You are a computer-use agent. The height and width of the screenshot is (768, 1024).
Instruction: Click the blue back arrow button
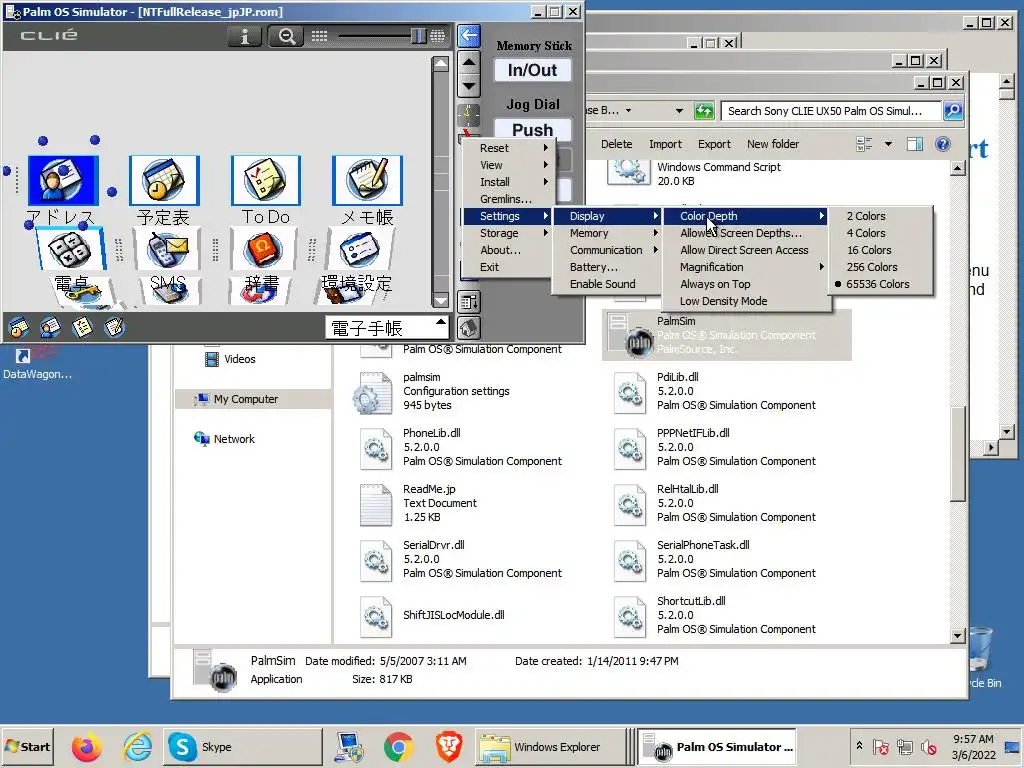click(x=469, y=35)
